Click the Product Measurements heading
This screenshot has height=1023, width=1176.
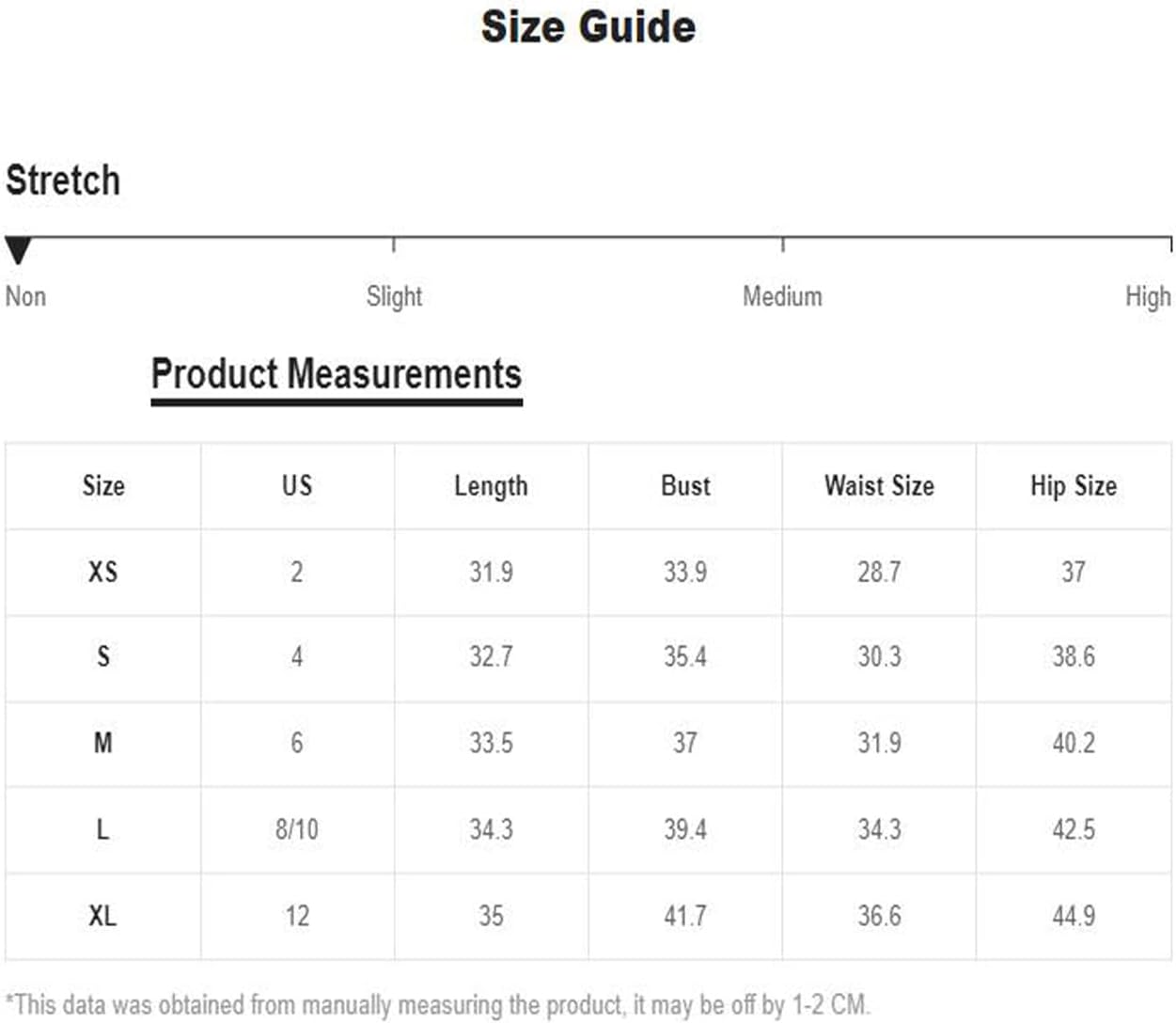pyautogui.click(x=337, y=374)
